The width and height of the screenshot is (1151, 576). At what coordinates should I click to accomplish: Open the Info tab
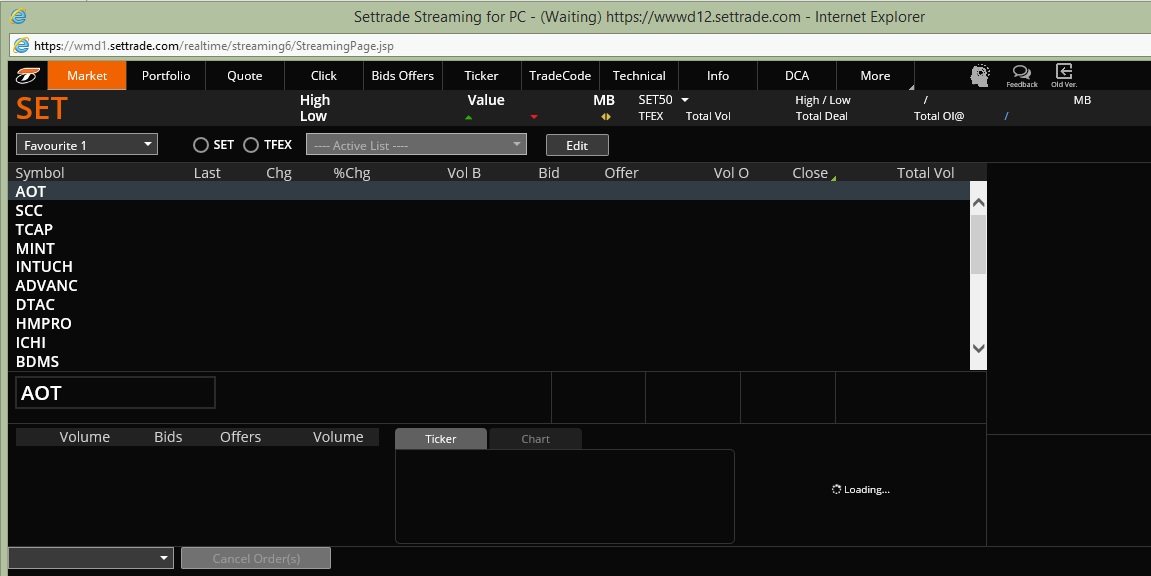click(x=718, y=76)
